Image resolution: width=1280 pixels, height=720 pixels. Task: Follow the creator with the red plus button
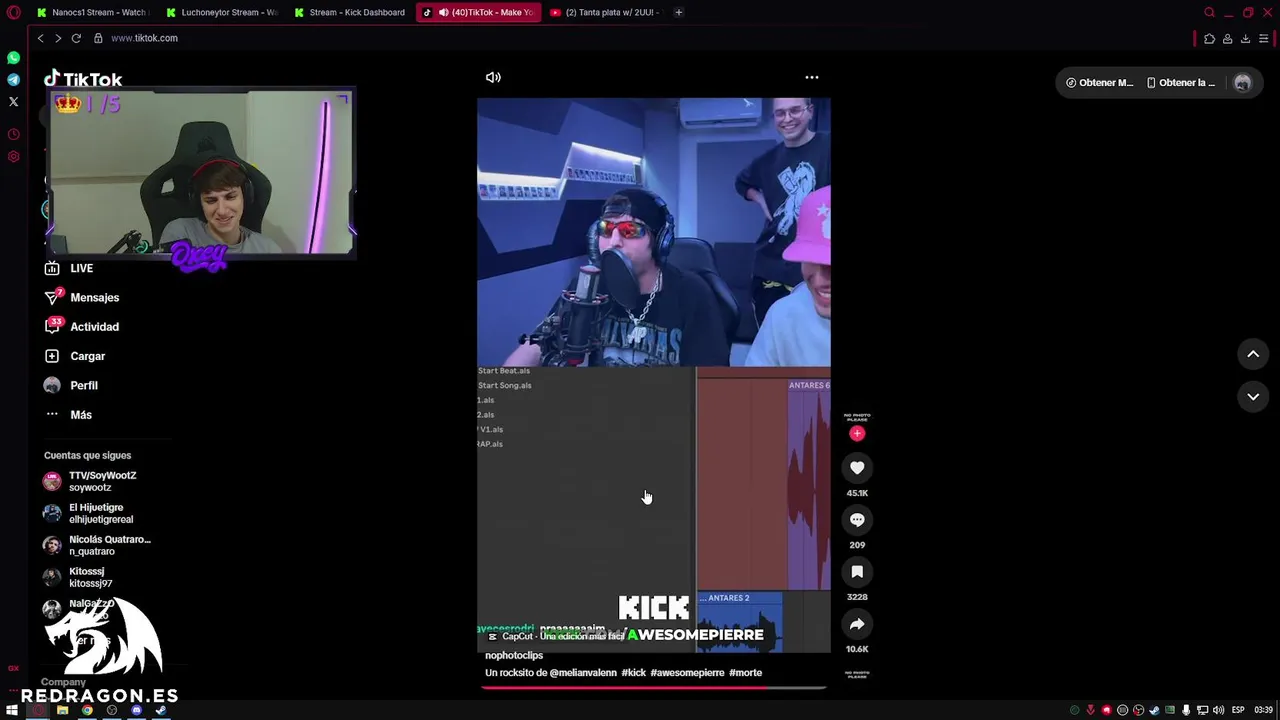pyautogui.click(x=857, y=433)
